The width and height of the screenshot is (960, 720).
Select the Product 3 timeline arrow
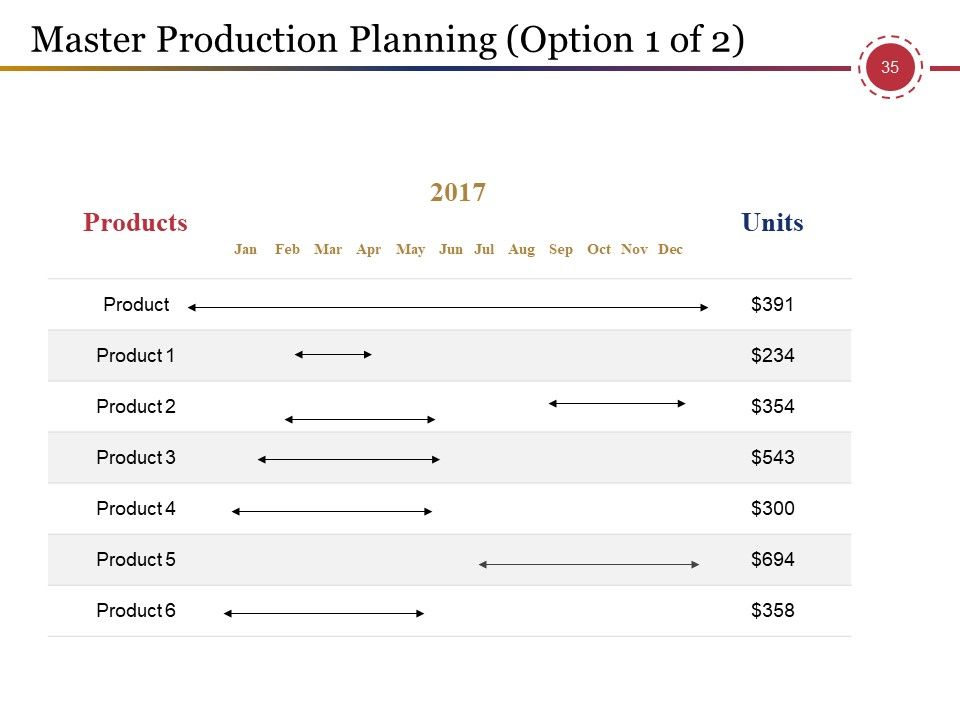point(349,459)
